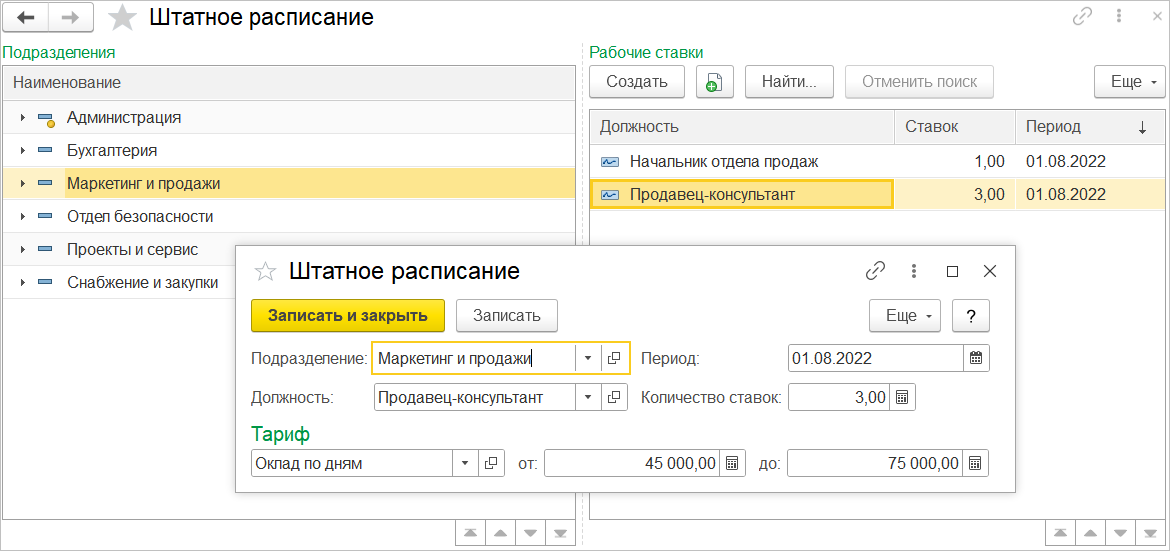1170x551 pixels.
Task: Add main window to favorites star
Action: point(122,17)
